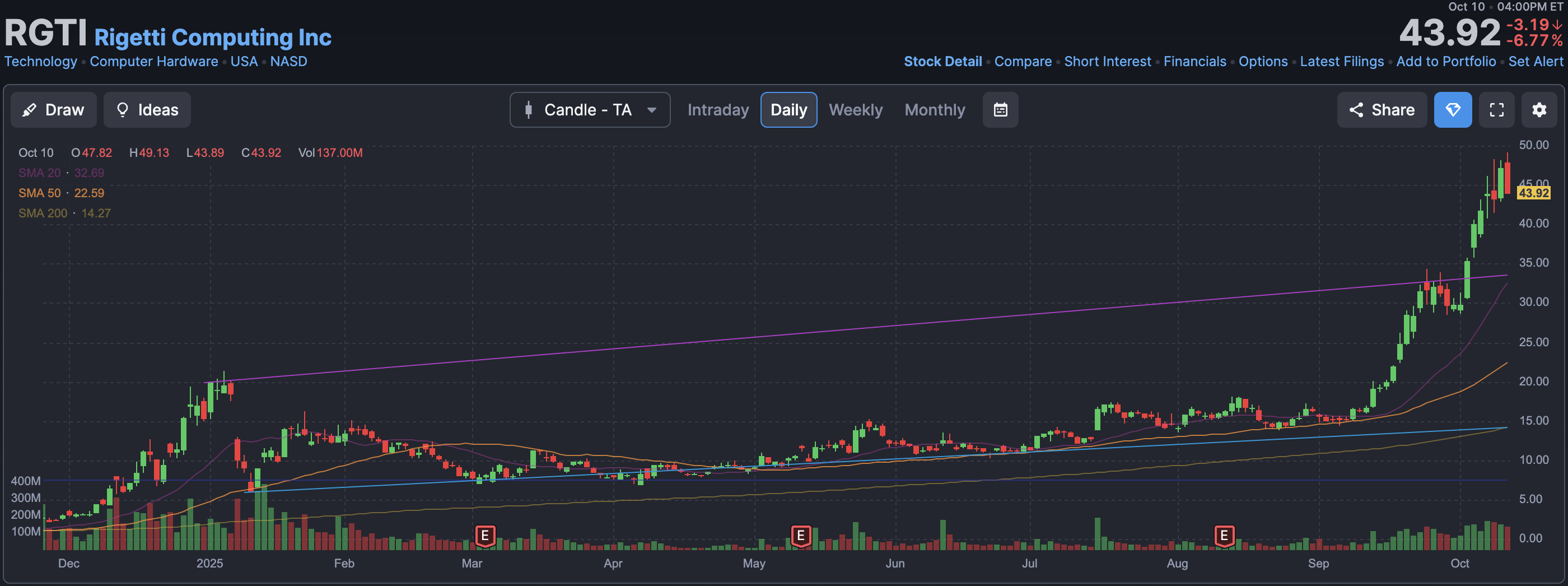This screenshot has height=586, width=1568.
Task: Open the NASD exchange link
Action: (x=288, y=62)
